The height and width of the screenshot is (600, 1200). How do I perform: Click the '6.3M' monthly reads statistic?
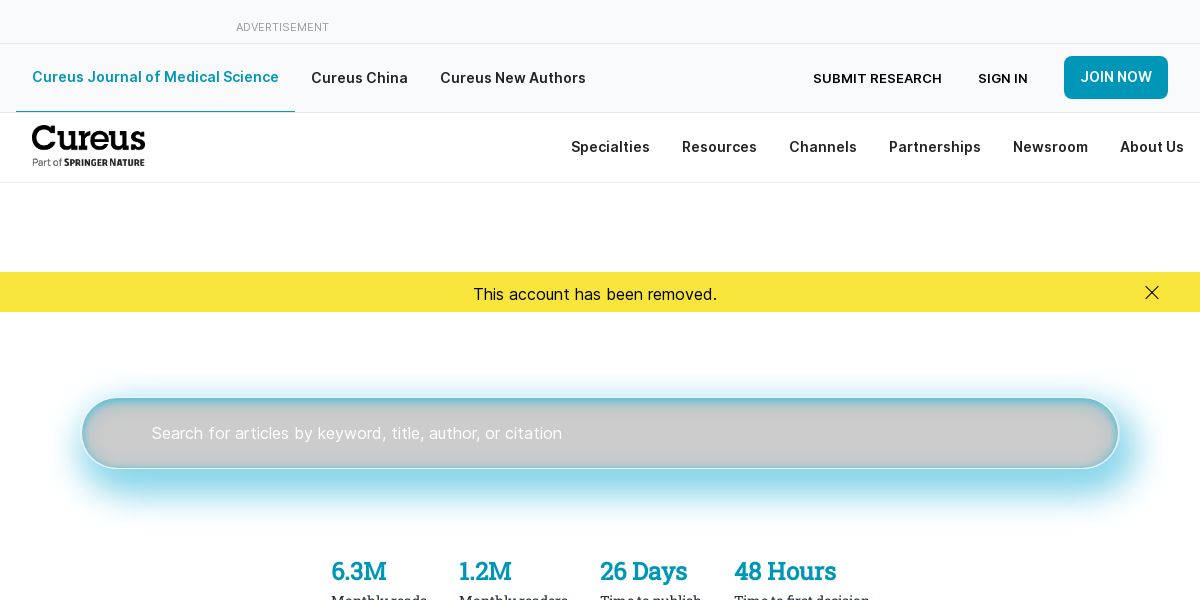(x=359, y=571)
